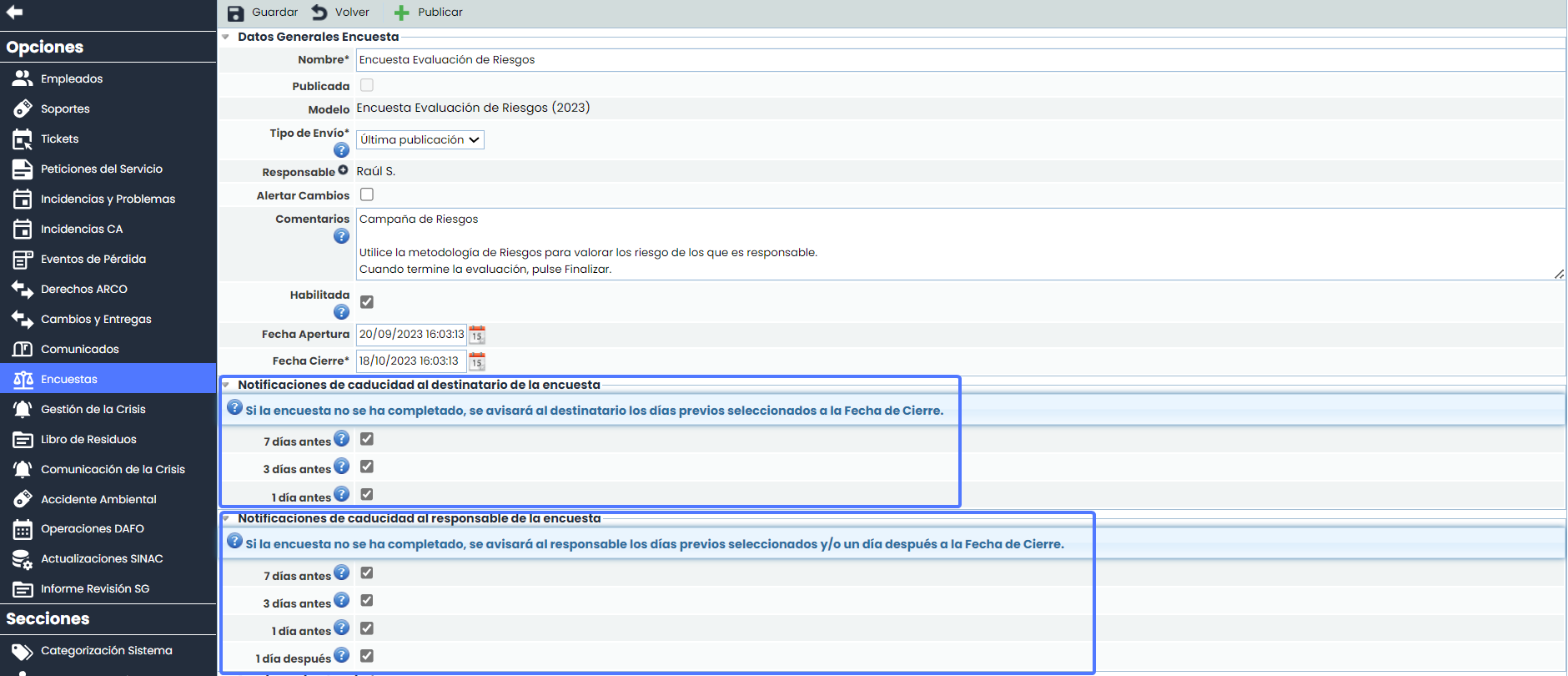Enable the Alertar Cambios checkbox
This screenshot has width=1568, height=676.
click(367, 194)
